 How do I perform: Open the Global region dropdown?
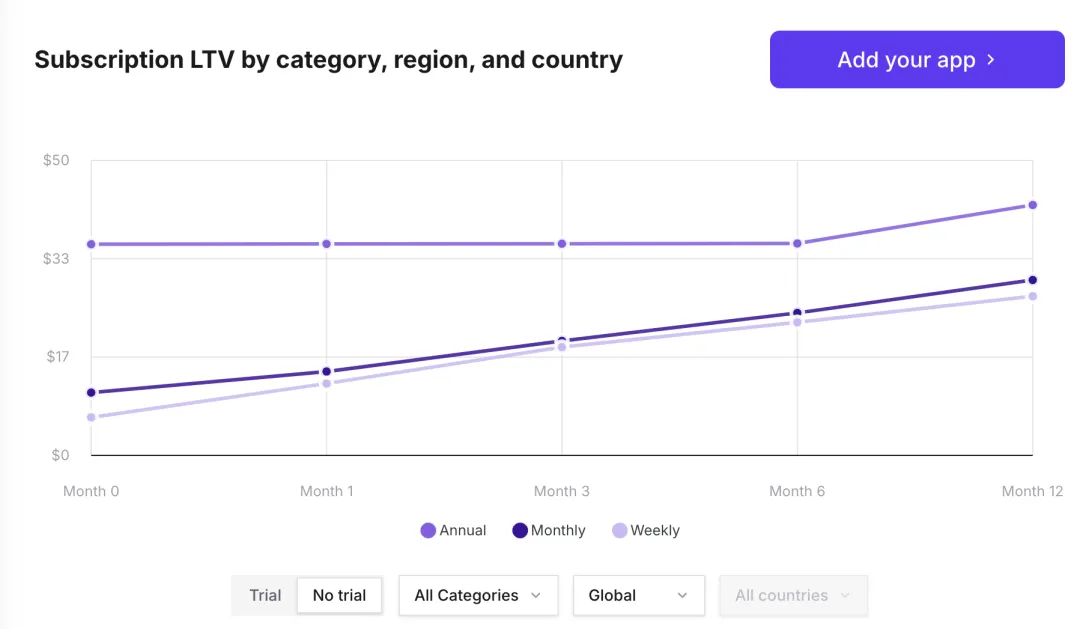(x=638, y=595)
